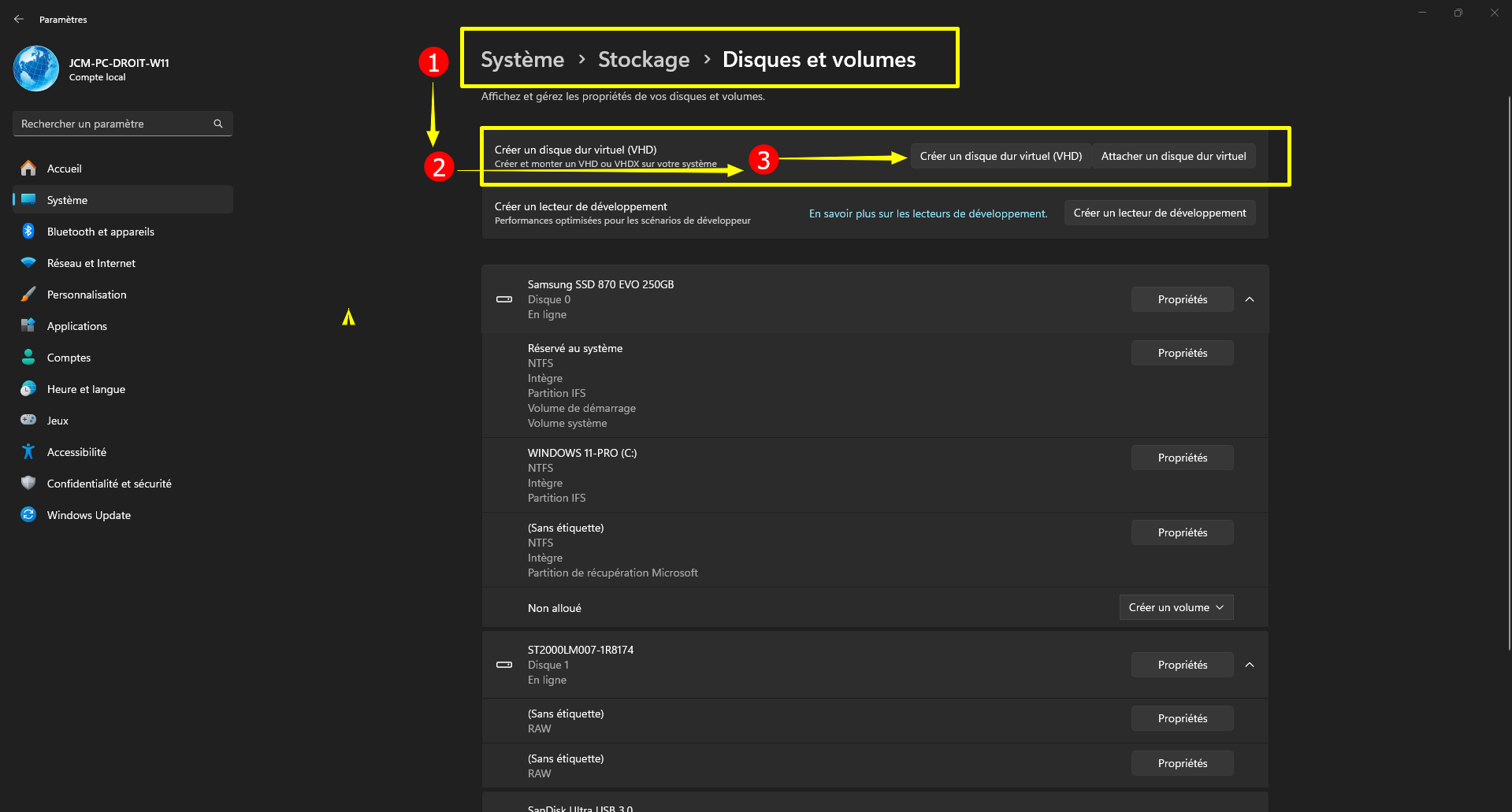Click the search magnifier icon

[x=218, y=124]
